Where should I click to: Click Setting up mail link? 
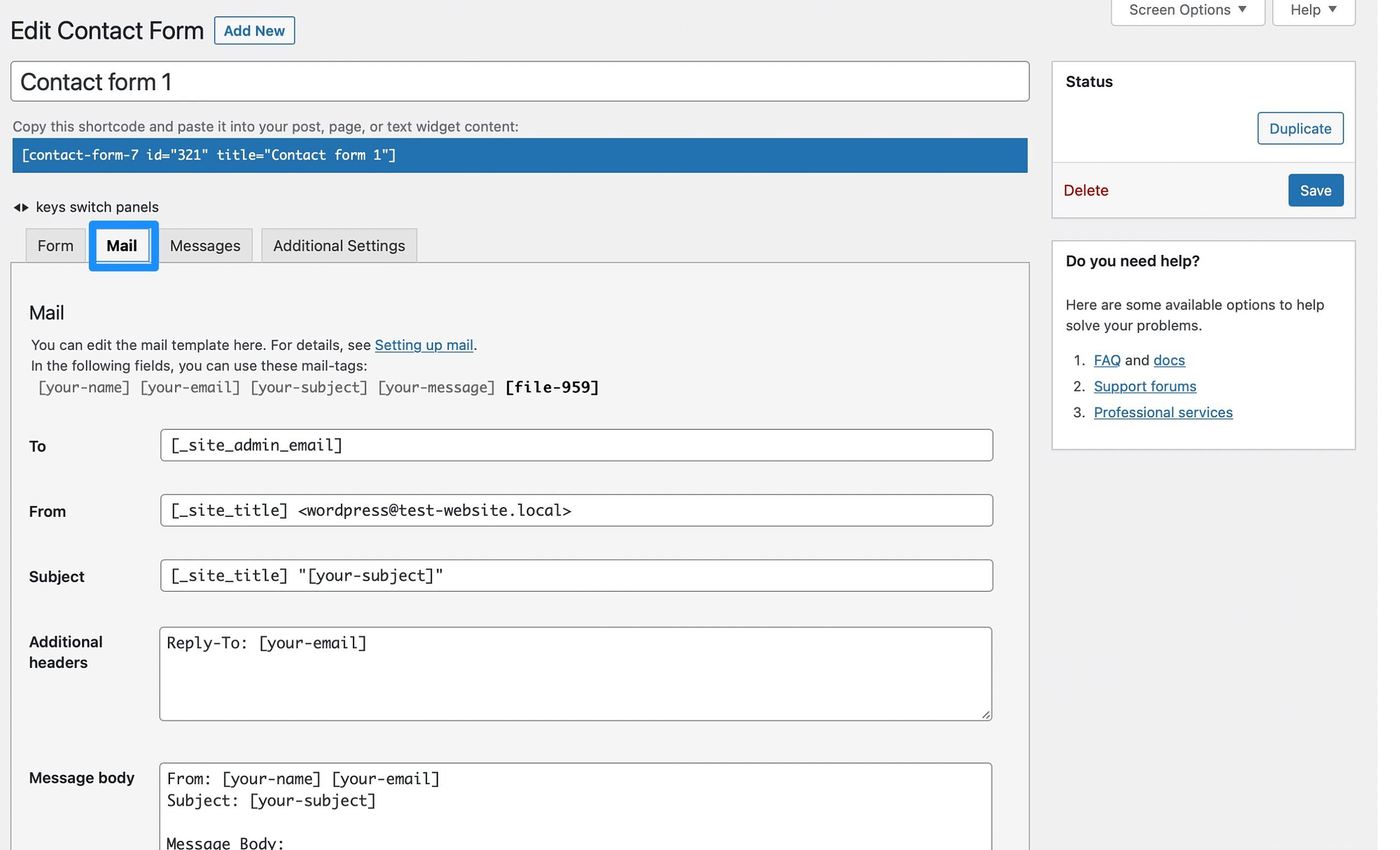[x=423, y=344]
